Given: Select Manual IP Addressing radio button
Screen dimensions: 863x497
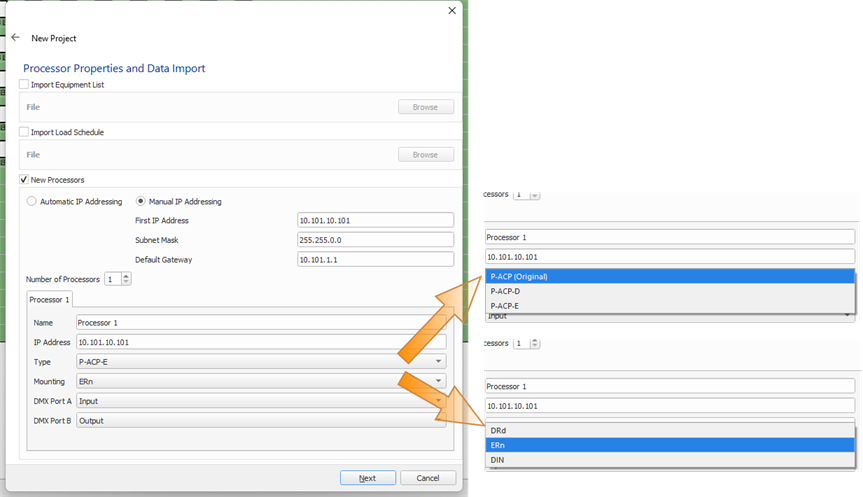Looking at the screenshot, I should (x=141, y=201).
